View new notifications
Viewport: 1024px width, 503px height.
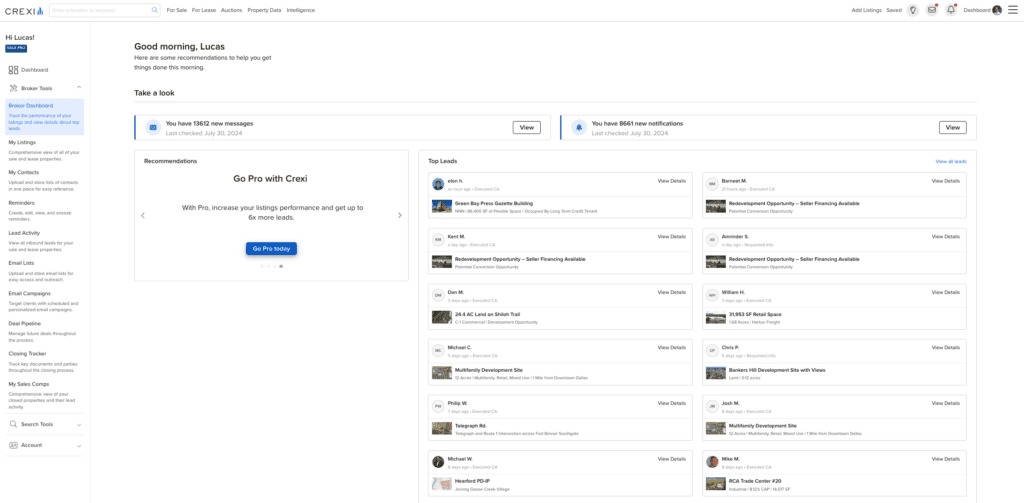(953, 127)
